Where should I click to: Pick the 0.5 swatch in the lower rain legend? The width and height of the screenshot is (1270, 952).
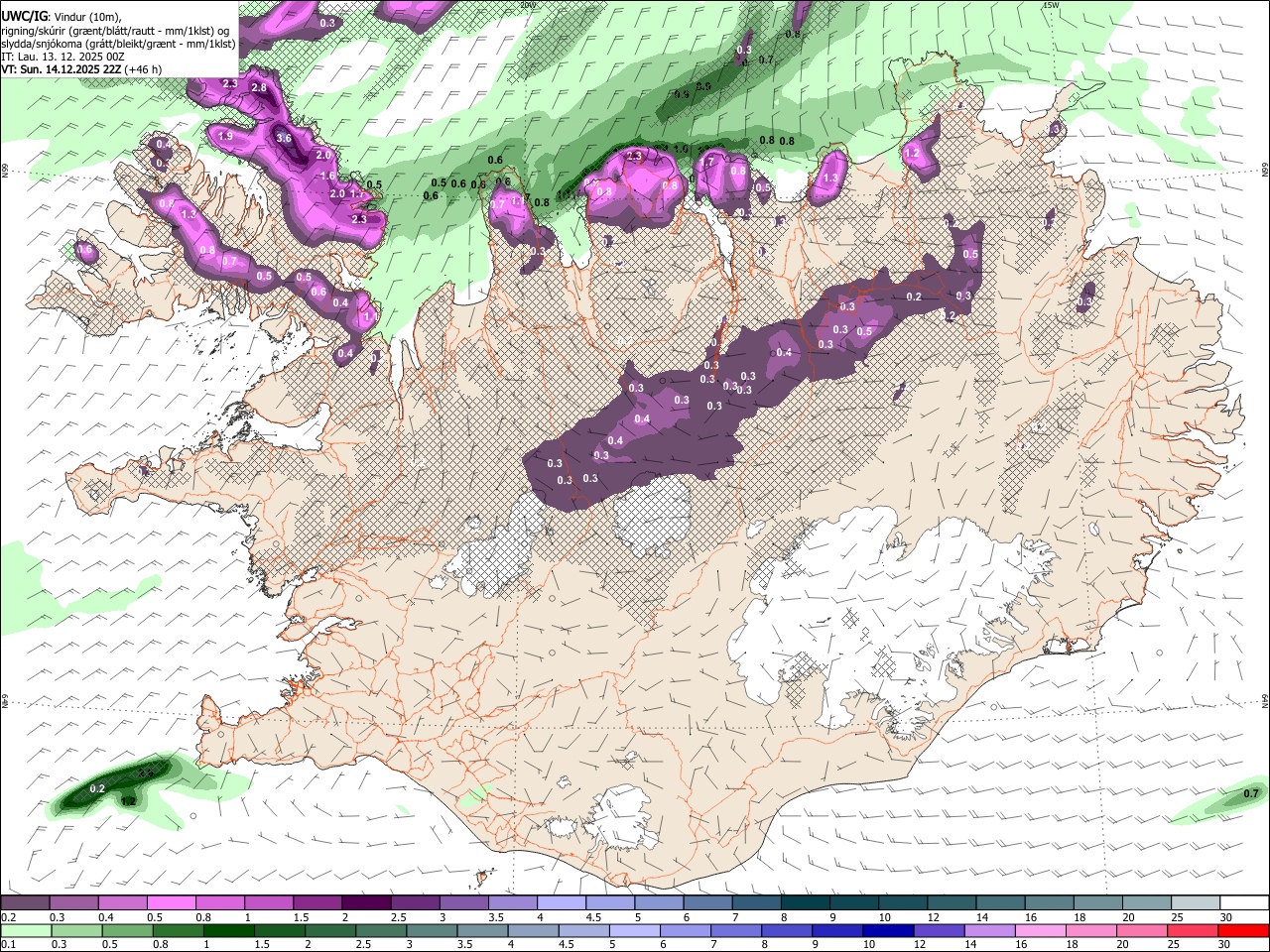(127, 930)
